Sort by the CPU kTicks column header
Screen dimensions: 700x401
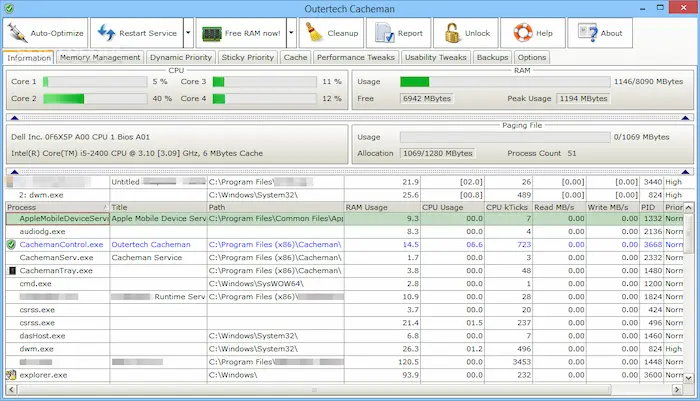coord(508,207)
